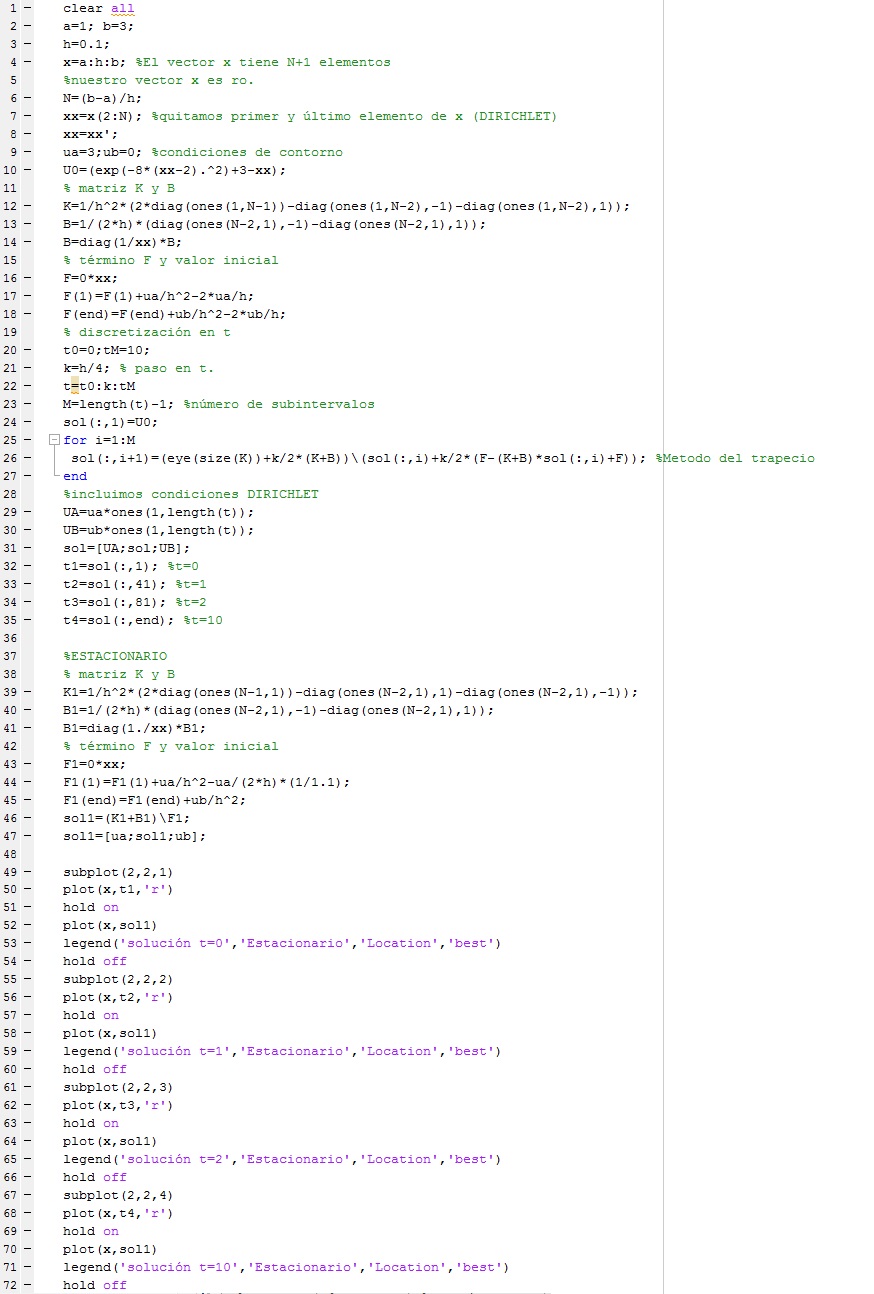874x1294 pixels.
Task: Click the 'end' keyword on line 27
Action: point(74,476)
